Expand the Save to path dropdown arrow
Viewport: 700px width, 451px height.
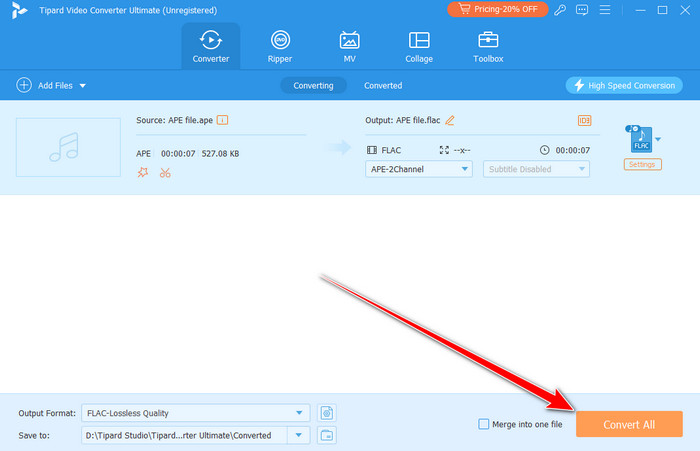pyautogui.click(x=299, y=435)
